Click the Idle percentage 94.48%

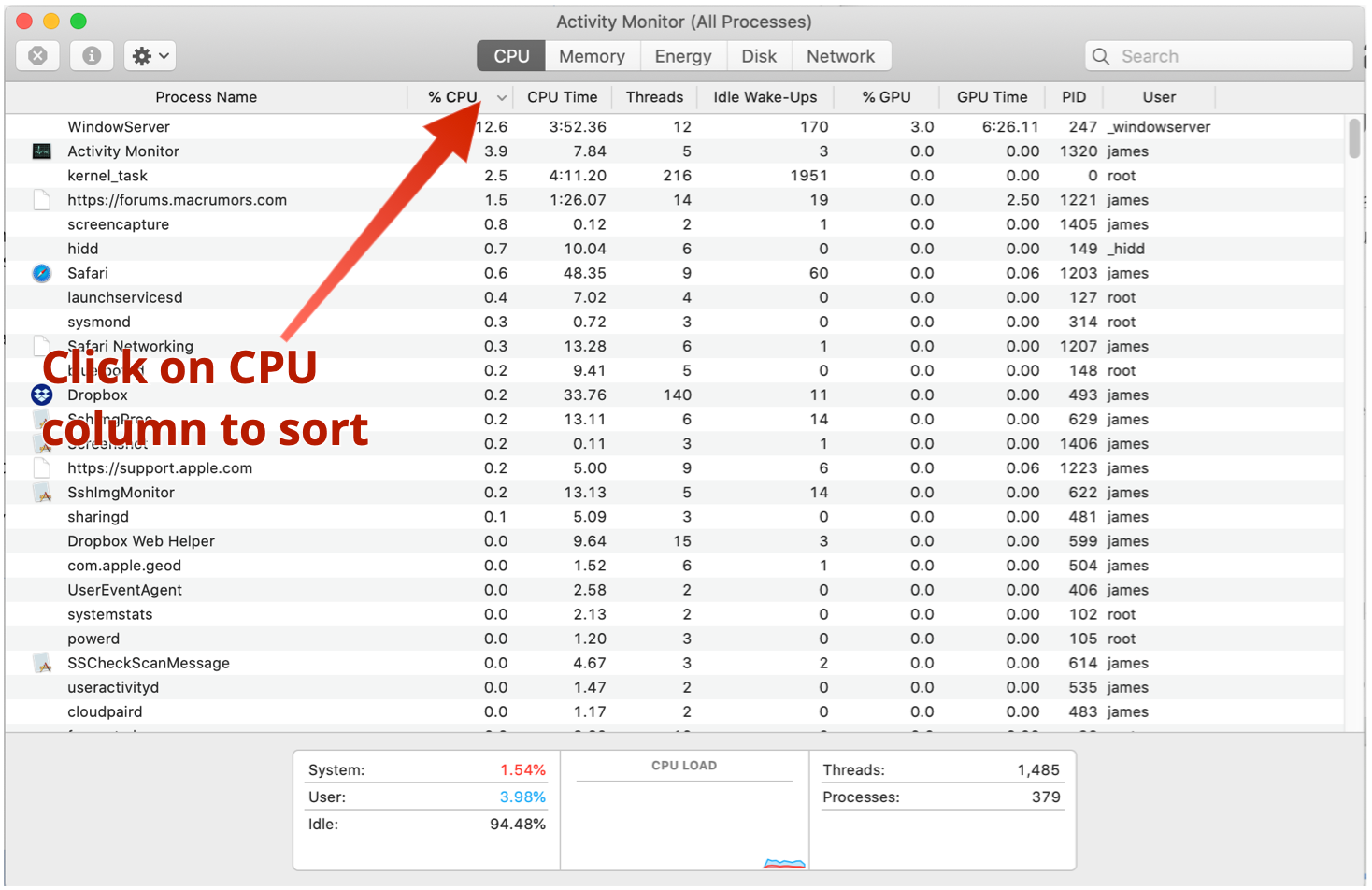pos(517,825)
